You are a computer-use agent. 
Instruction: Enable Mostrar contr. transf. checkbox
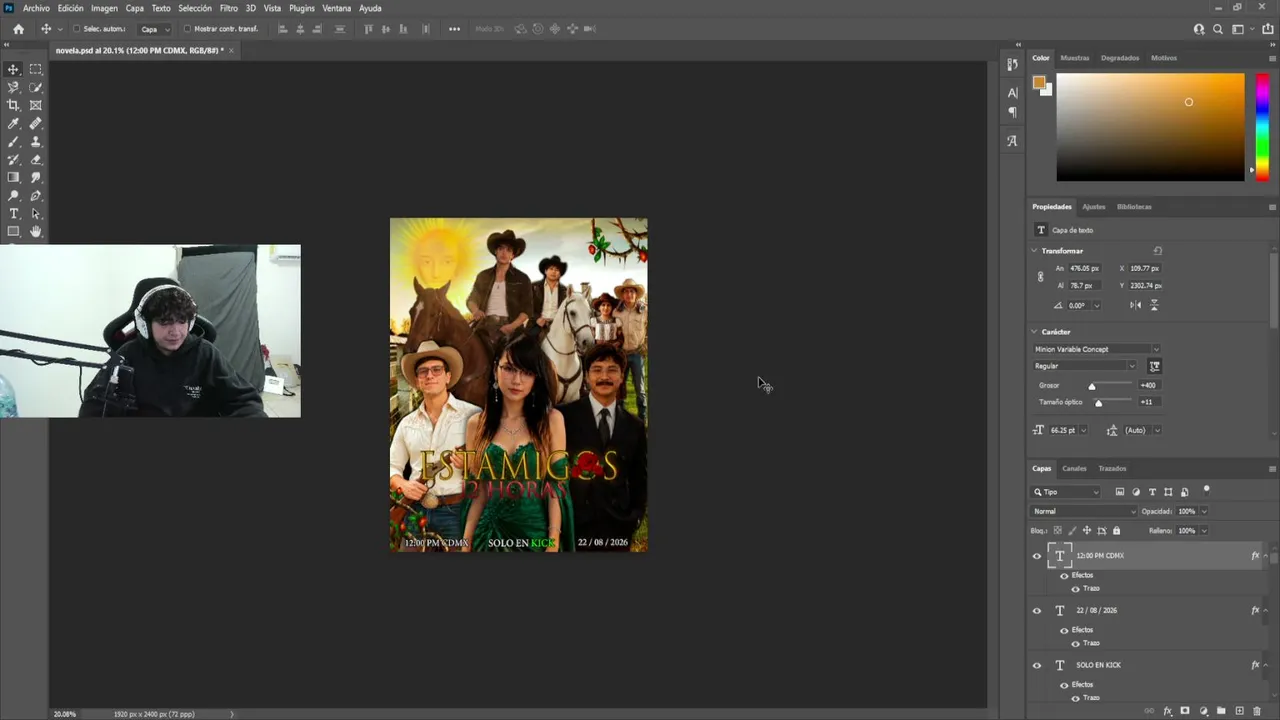(187, 29)
